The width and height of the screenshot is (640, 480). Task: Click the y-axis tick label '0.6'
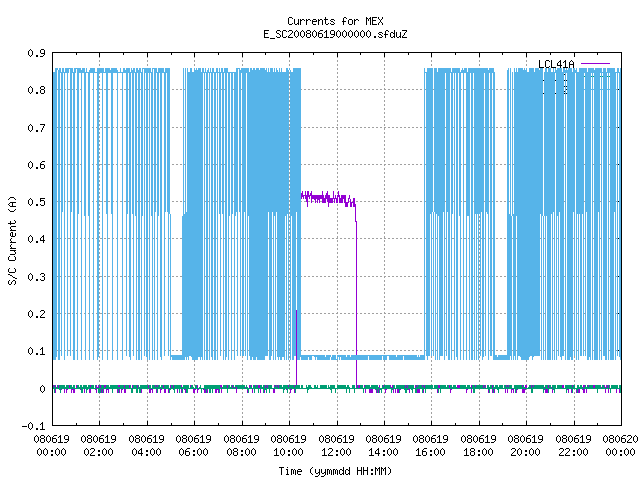[36, 165]
